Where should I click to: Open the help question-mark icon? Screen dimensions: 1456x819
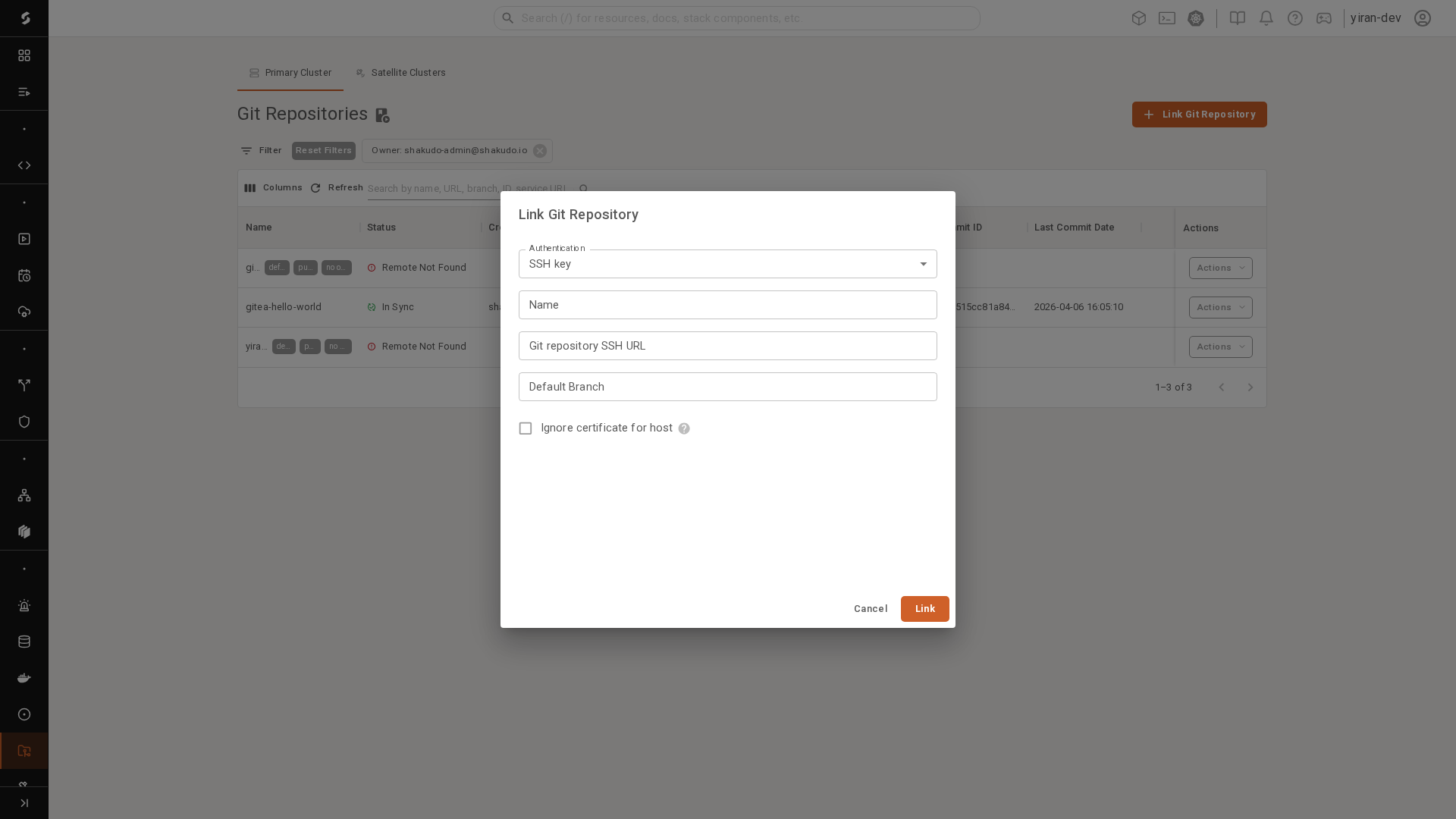coord(1295,18)
